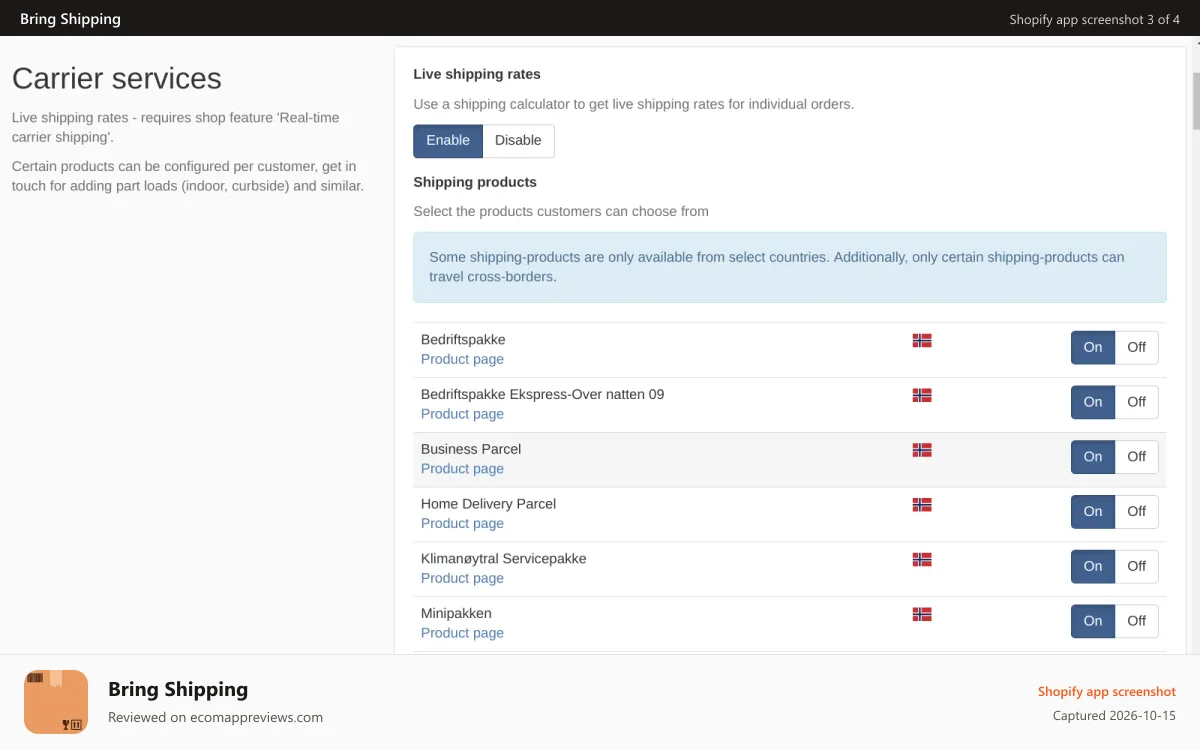The image size is (1200, 750).
Task: Turn Home Delivery Parcel On
Action: [1093, 512]
